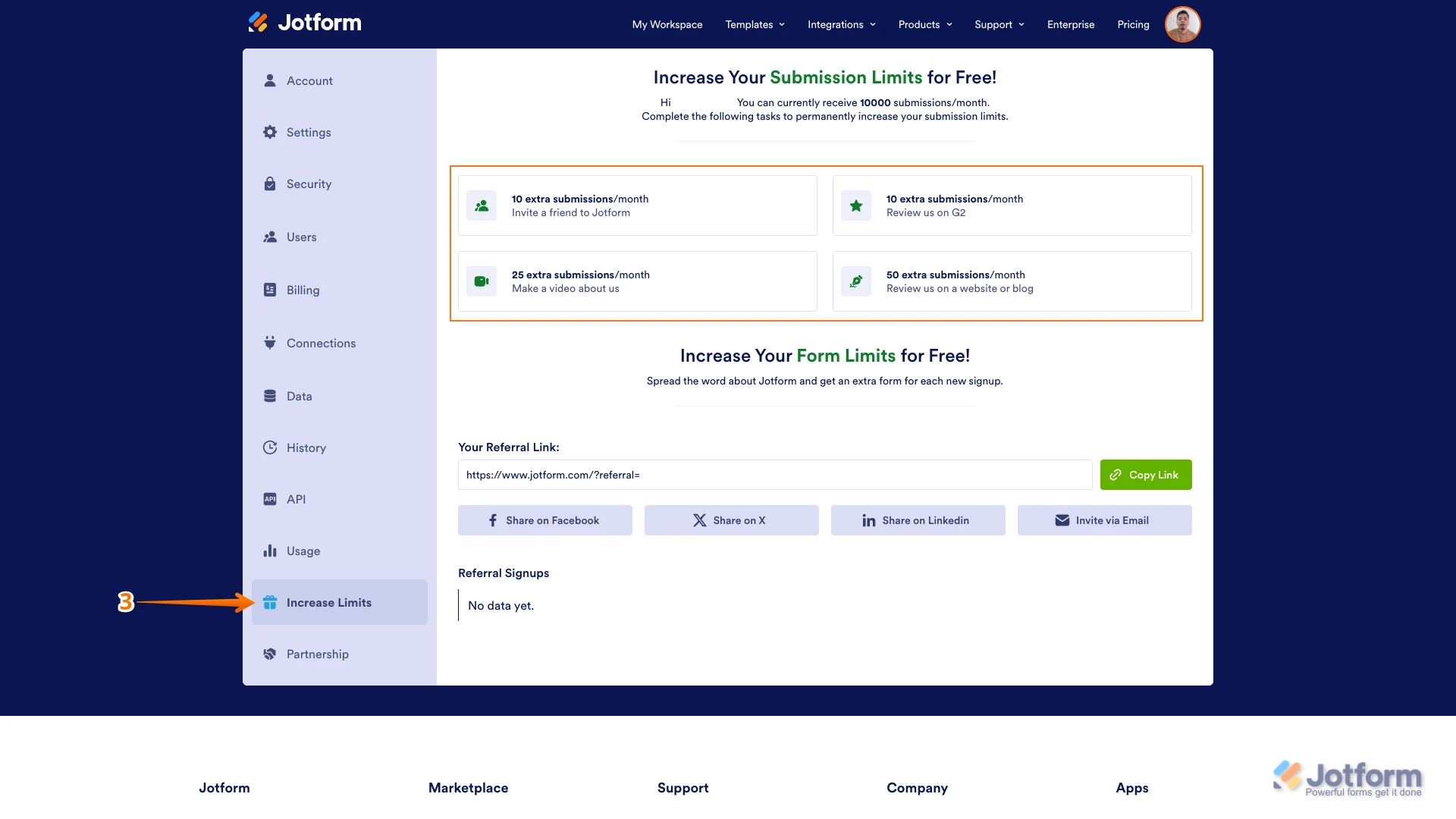
Task: Click Copy Link button text
Action: click(x=1153, y=475)
